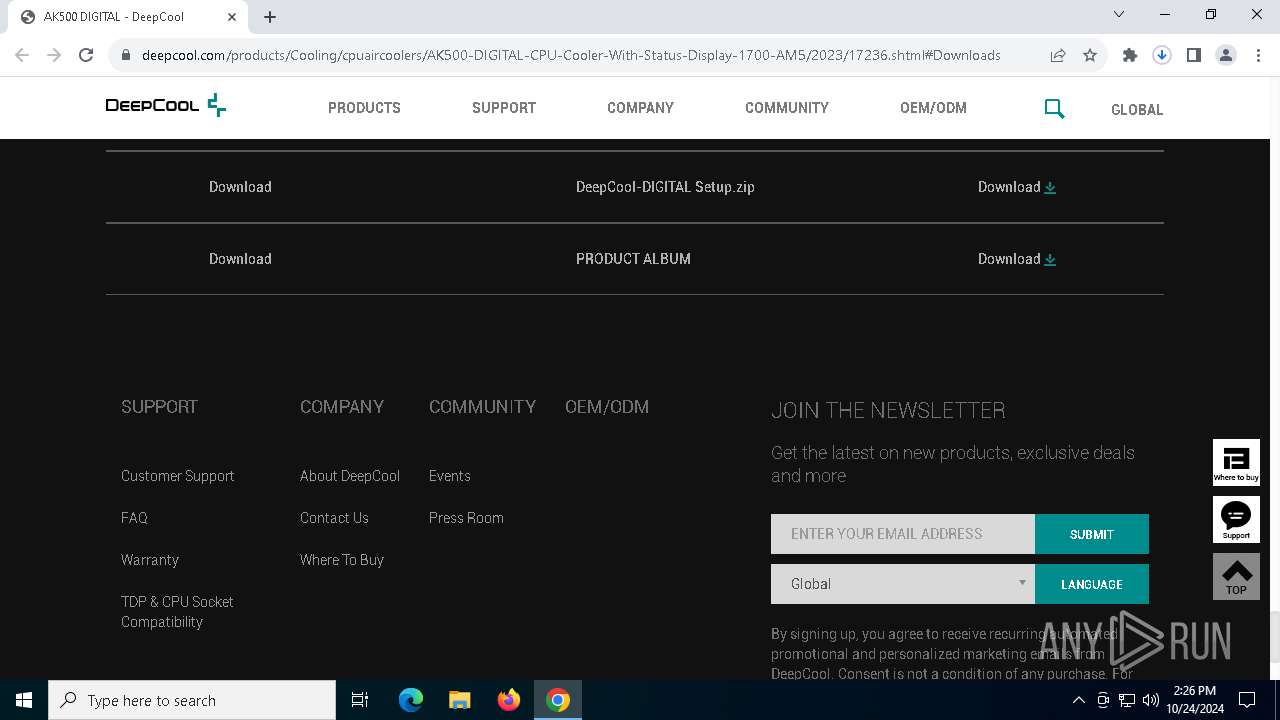Viewport: 1280px width, 720px height.
Task: Open the COMMUNITY navigation menu
Action: pos(787,108)
